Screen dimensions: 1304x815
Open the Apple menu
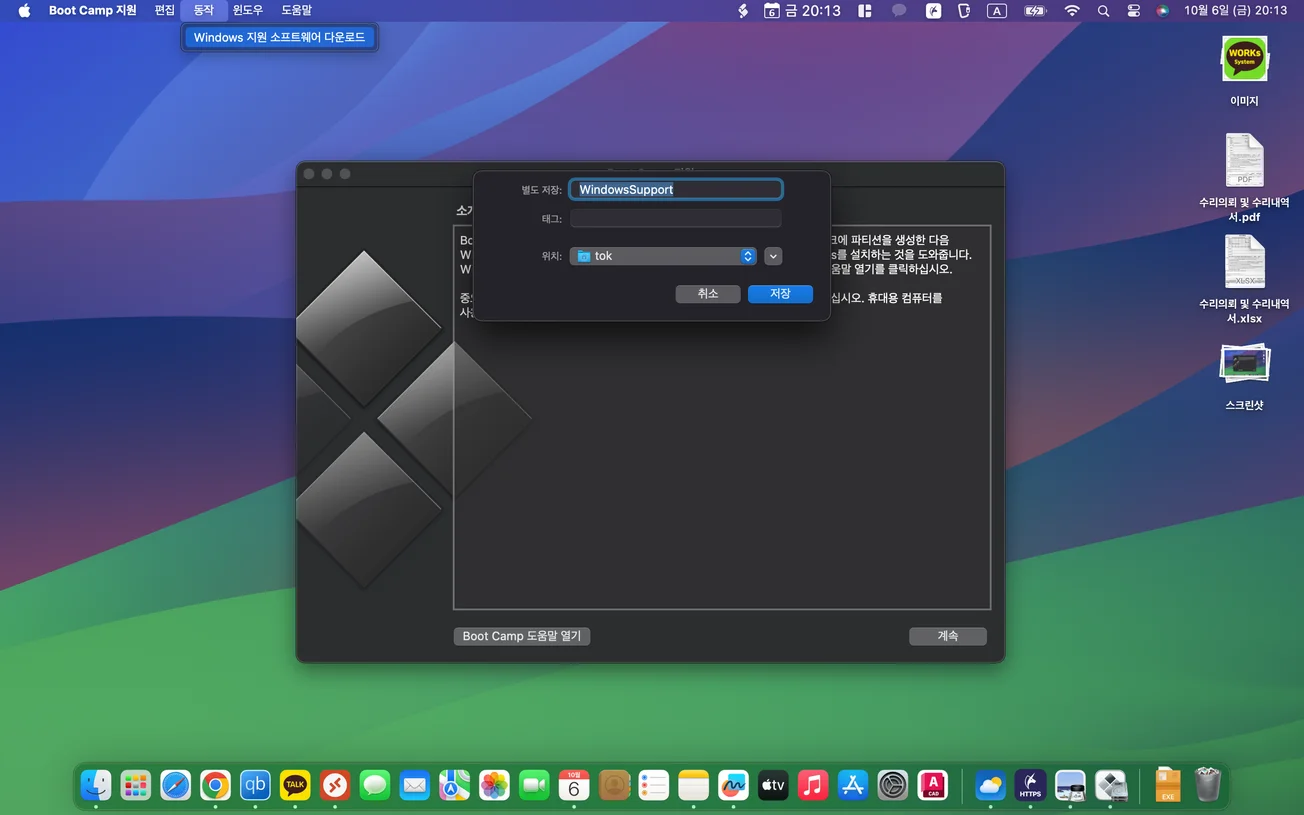(24, 10)
